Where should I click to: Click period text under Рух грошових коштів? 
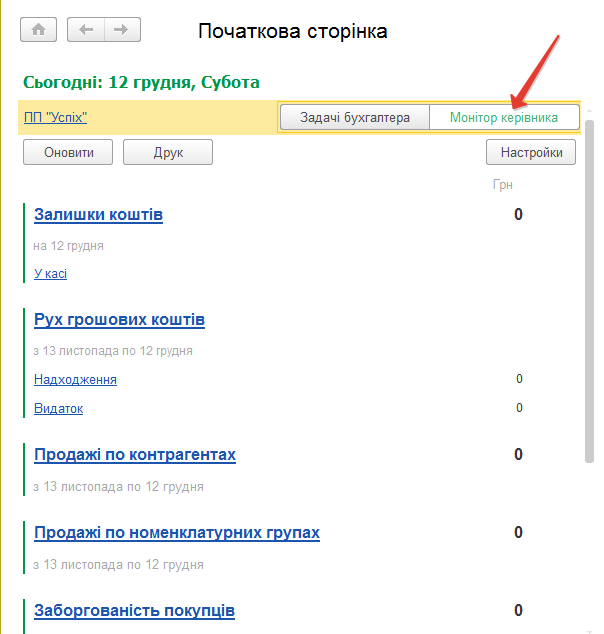tap(113, 351)
